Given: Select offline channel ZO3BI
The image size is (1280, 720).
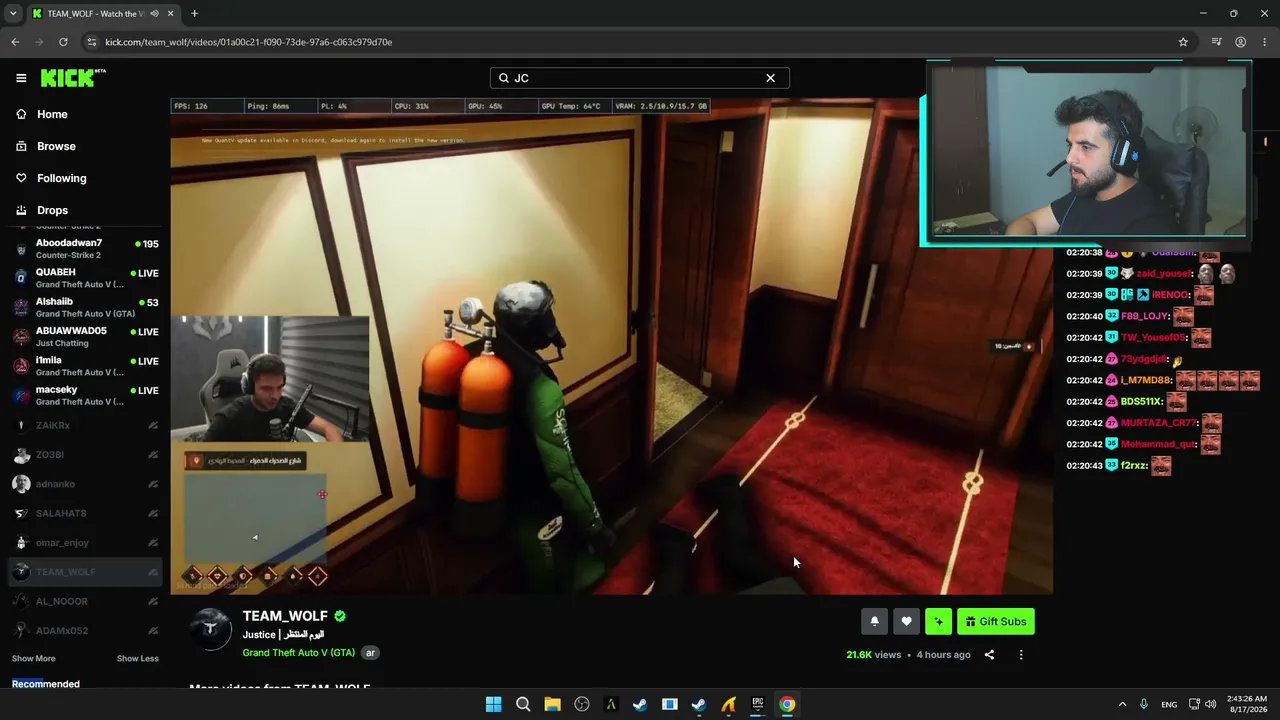Looking at the screenshot, I should pyautogui.click(x=85, y=455).
